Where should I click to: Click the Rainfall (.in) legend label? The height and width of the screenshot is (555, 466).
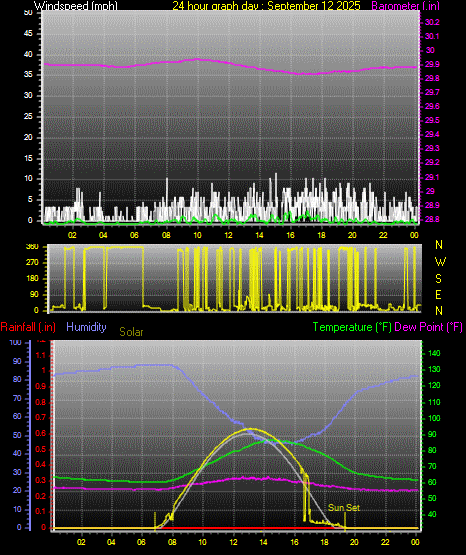coord(28,327)
